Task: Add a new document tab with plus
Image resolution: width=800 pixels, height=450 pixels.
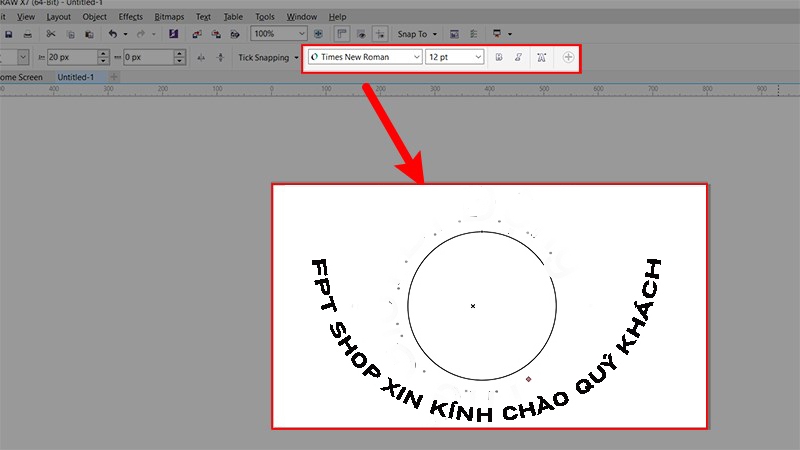Action: pyautogui.click(x=114, y=77)
